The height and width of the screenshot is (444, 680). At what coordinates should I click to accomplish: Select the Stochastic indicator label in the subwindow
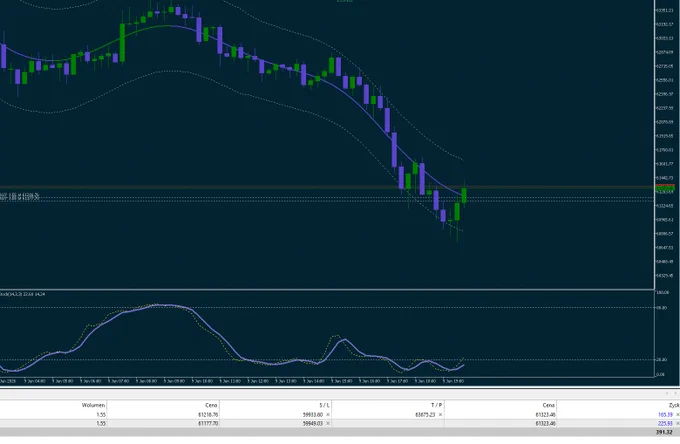pos(22,294)
